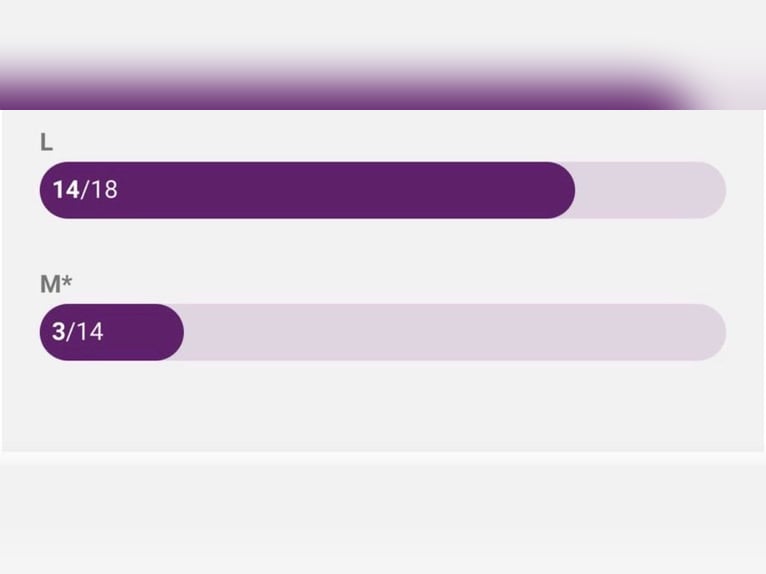Click the "3/14" count text
The image size is (766, 574).
pyautogui.click(x=77, y=331)
